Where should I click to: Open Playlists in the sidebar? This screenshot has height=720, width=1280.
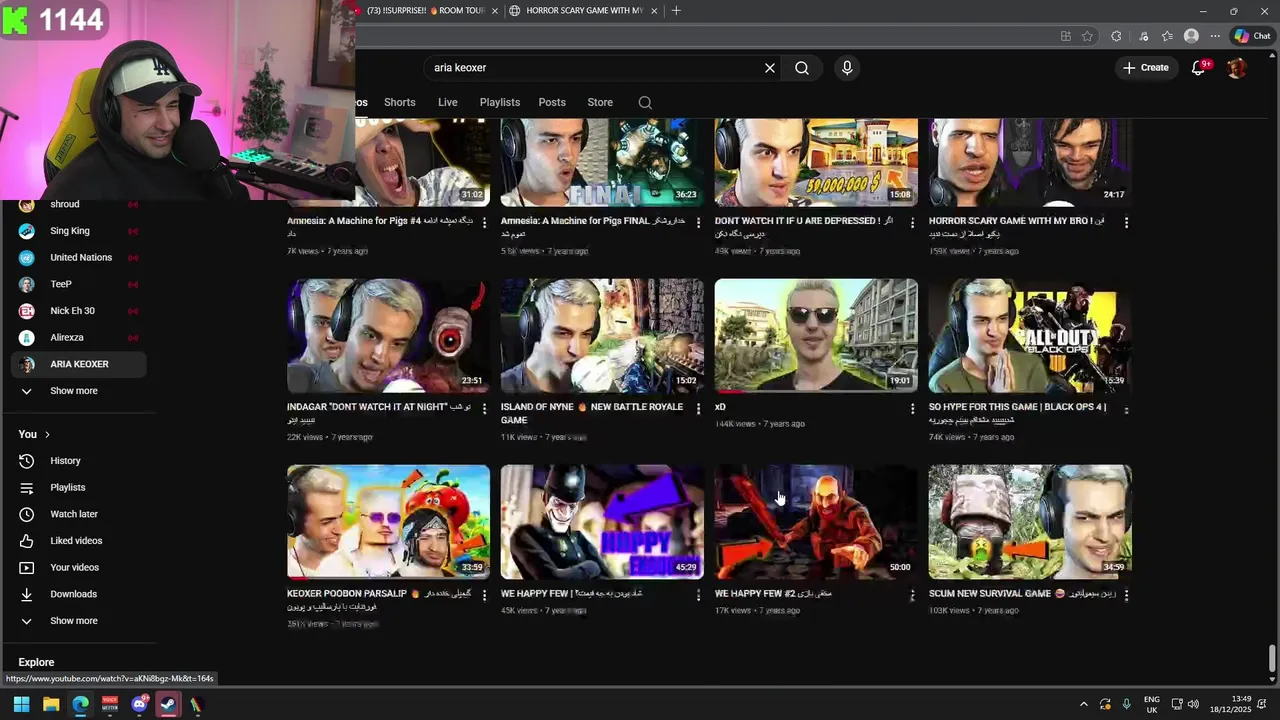click(79, 487)
